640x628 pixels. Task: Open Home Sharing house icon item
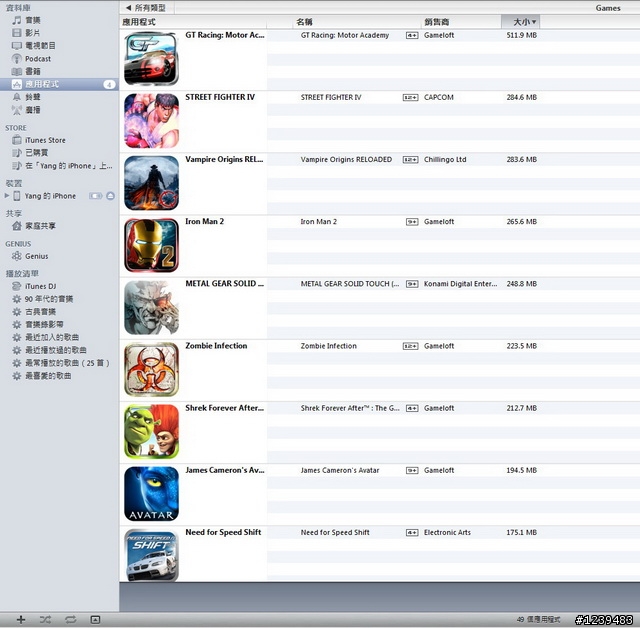[17, 226]
